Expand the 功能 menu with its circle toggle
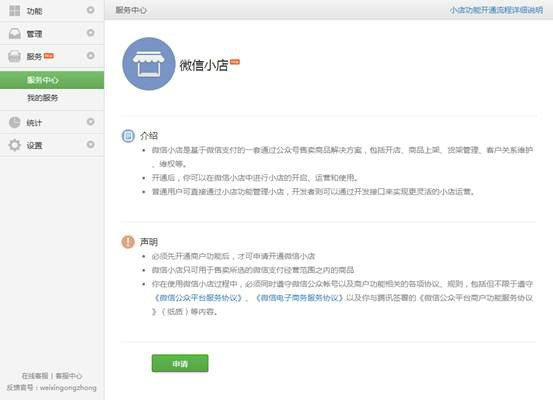 tap(91, 10)
